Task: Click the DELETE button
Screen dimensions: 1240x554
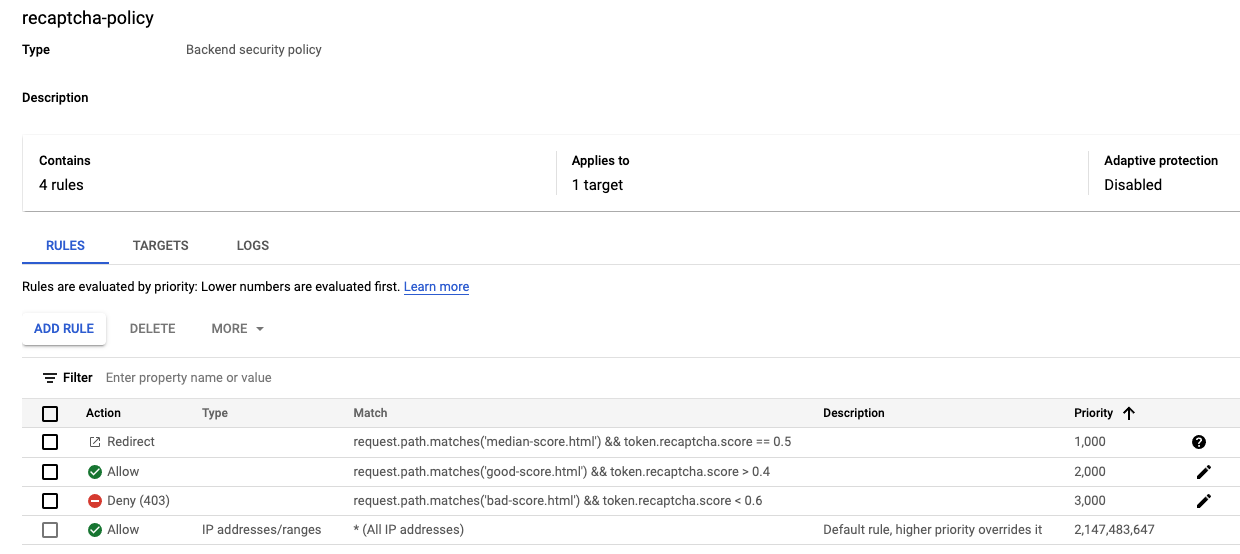Action: [152, 329]
